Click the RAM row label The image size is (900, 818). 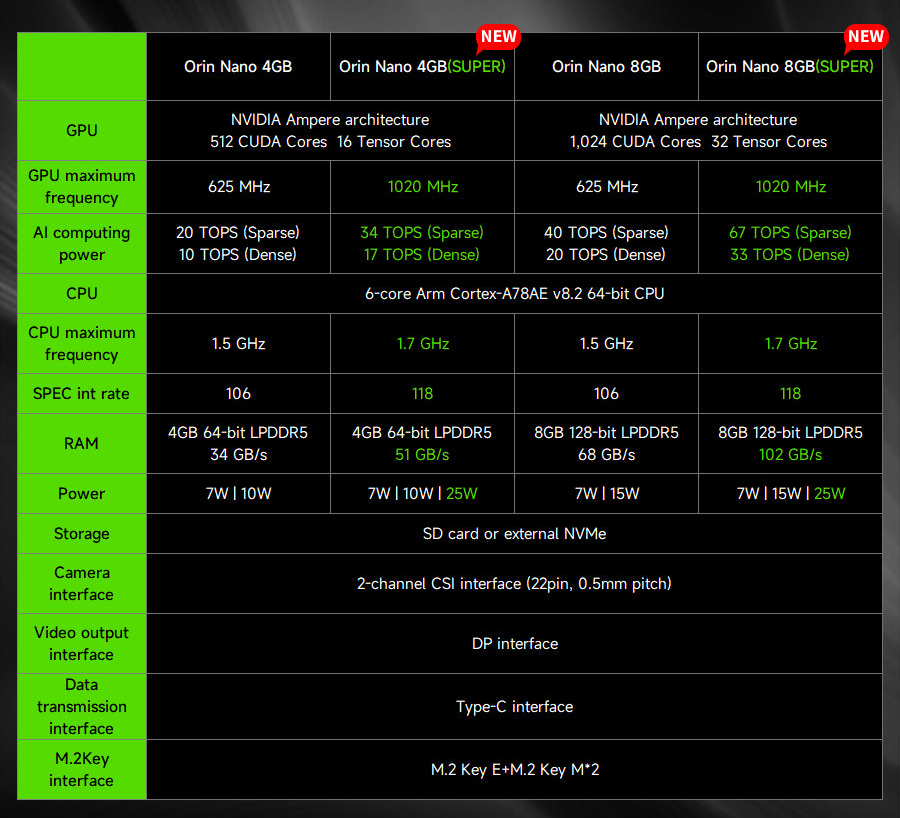click(x=82, y=443)
